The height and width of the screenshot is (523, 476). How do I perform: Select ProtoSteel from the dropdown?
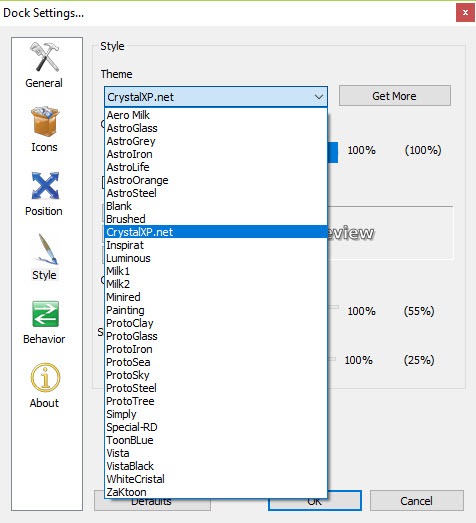(215, 388)
